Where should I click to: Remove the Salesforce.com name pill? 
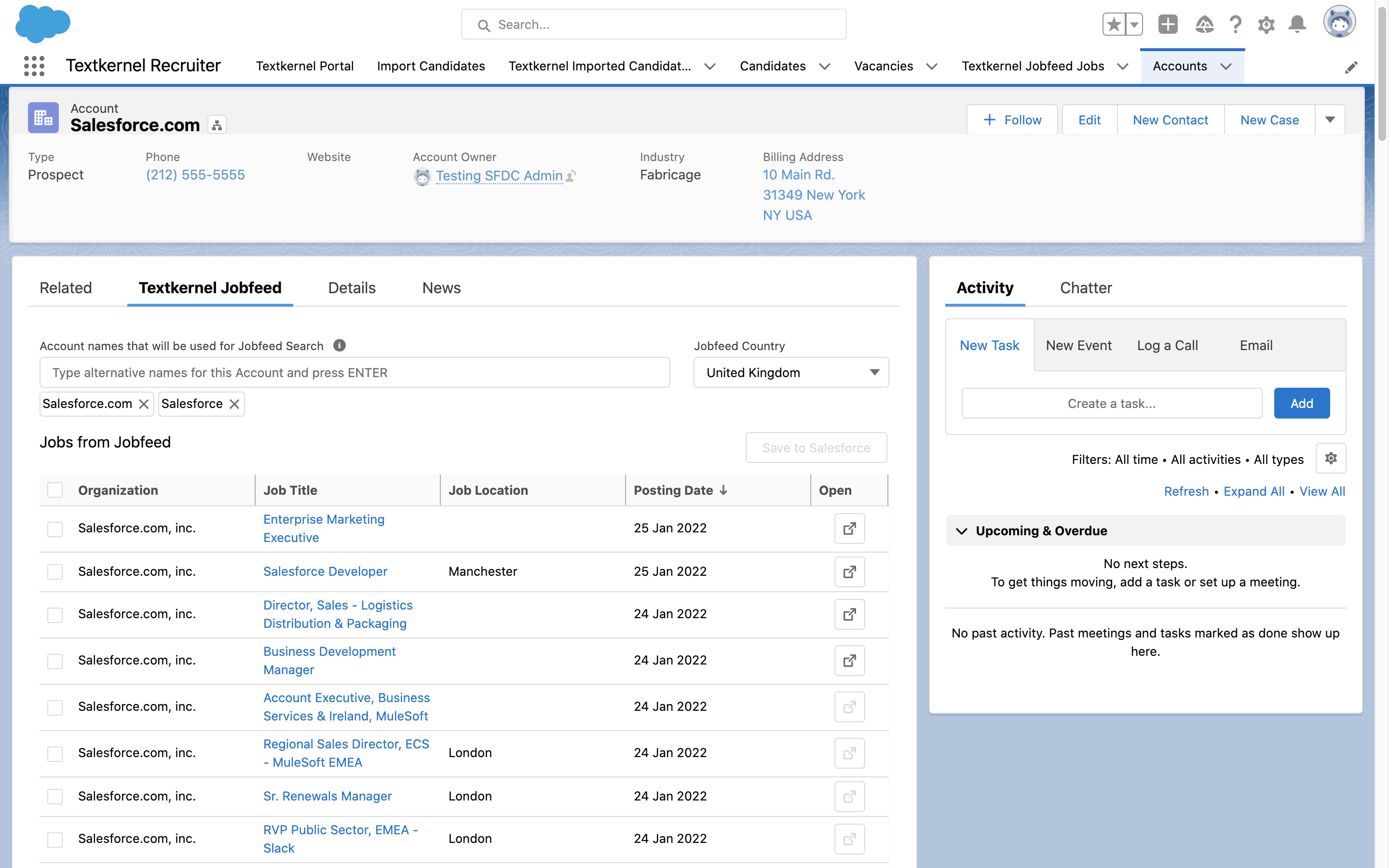point(144,404)
